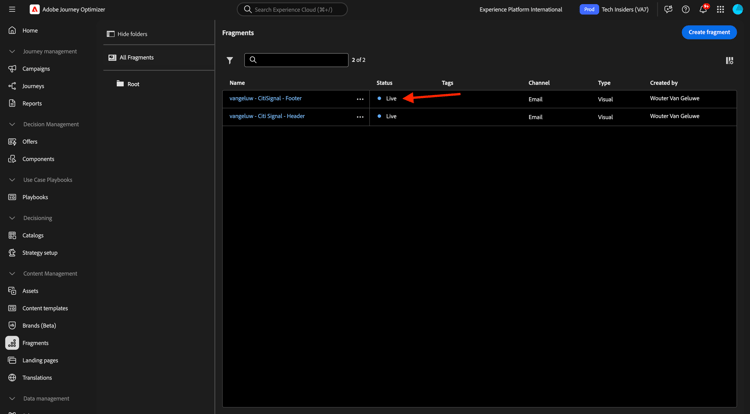Screen dimensions: 750x414
Task: Click the Strategy setup icon
Action: pos(12,252)
